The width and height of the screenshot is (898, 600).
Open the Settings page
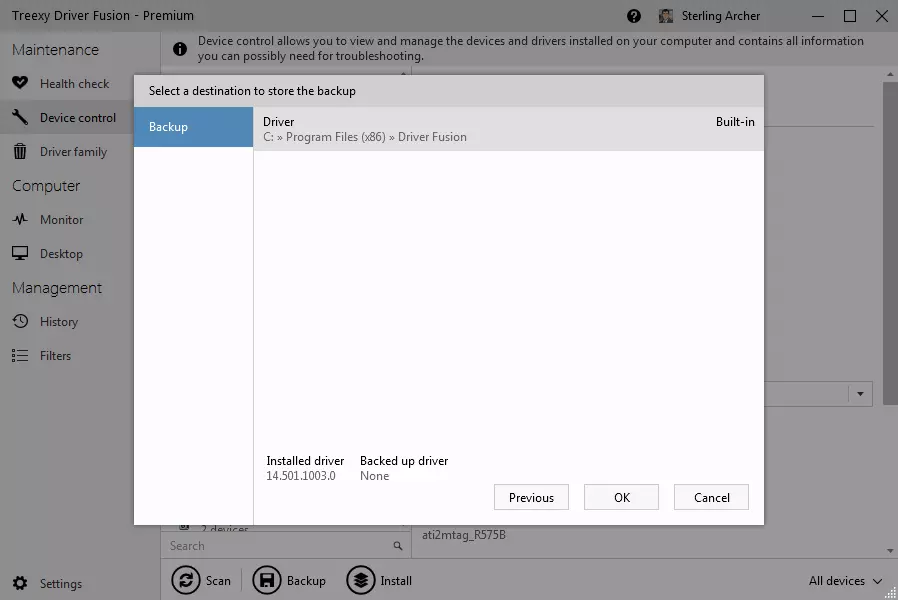[61, 583]
